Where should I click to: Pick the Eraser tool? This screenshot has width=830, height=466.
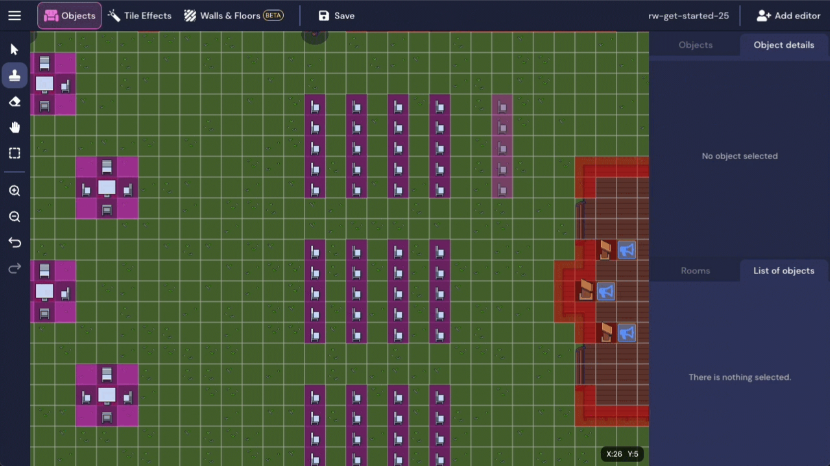tap(14, 101)
